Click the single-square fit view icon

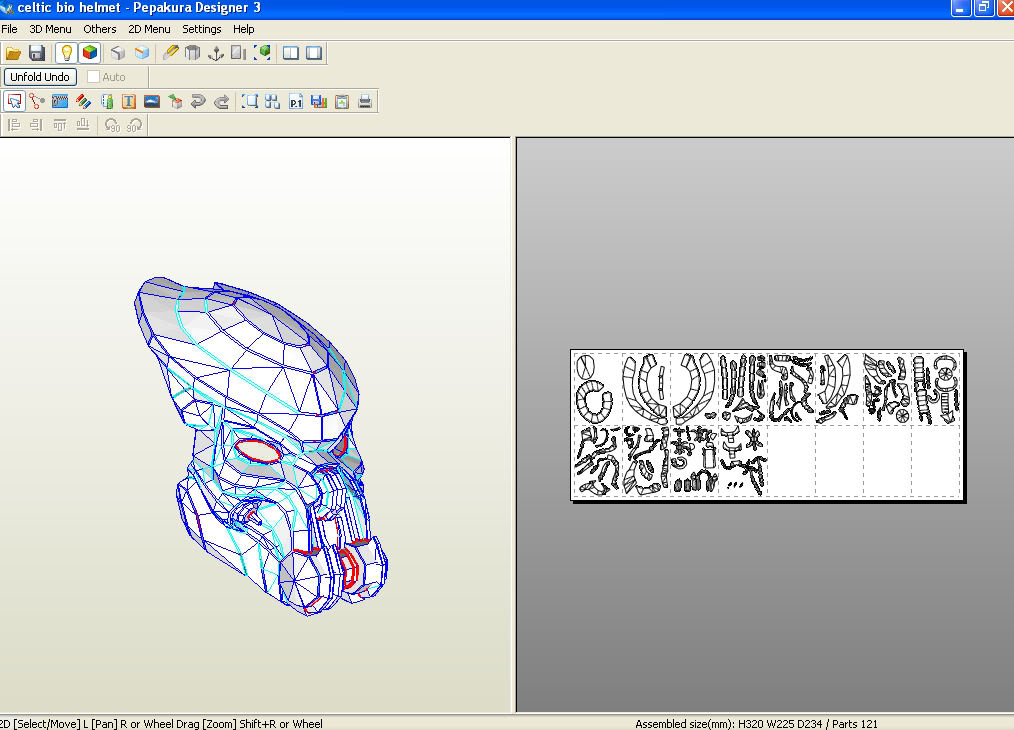click(x=250, y=102)
